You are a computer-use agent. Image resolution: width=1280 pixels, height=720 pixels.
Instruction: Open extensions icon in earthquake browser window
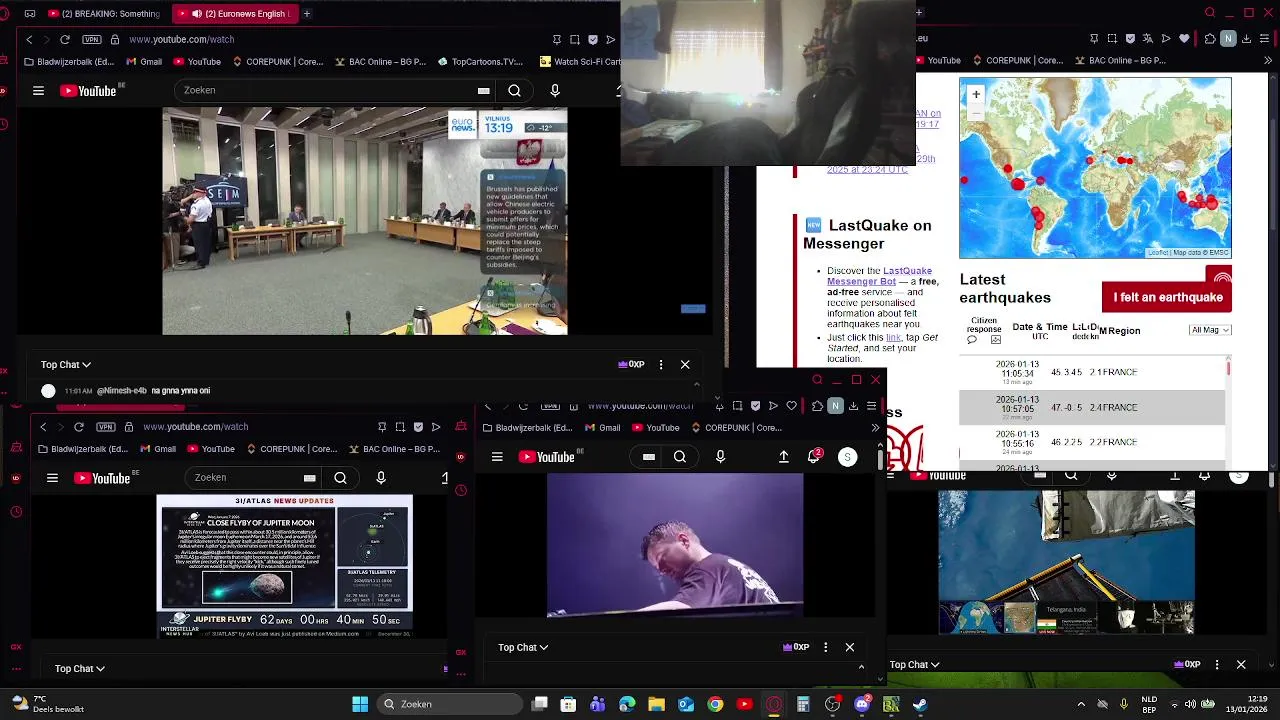(1210, 39)
